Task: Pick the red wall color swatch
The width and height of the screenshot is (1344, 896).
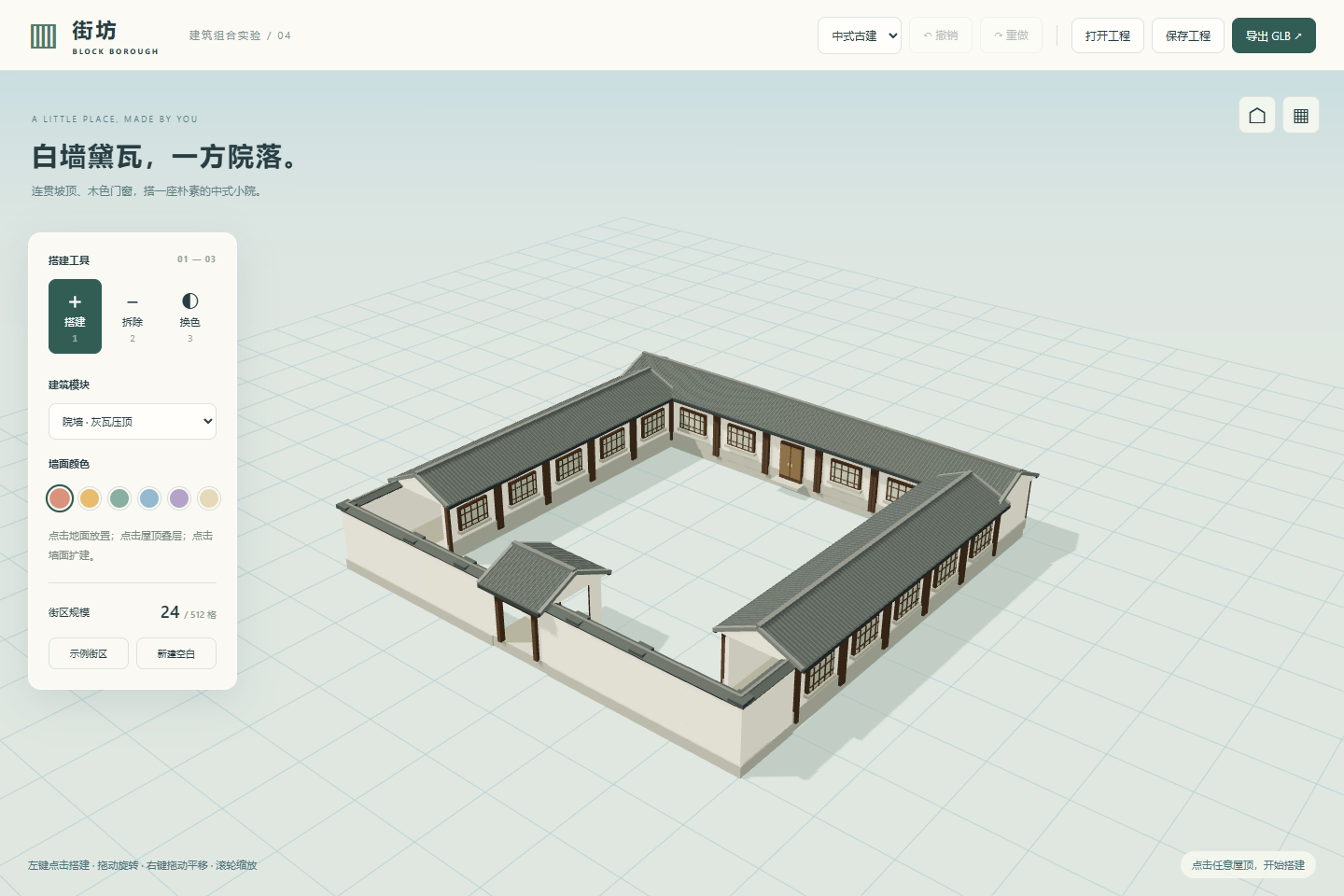Action: (x=60, y=498)
